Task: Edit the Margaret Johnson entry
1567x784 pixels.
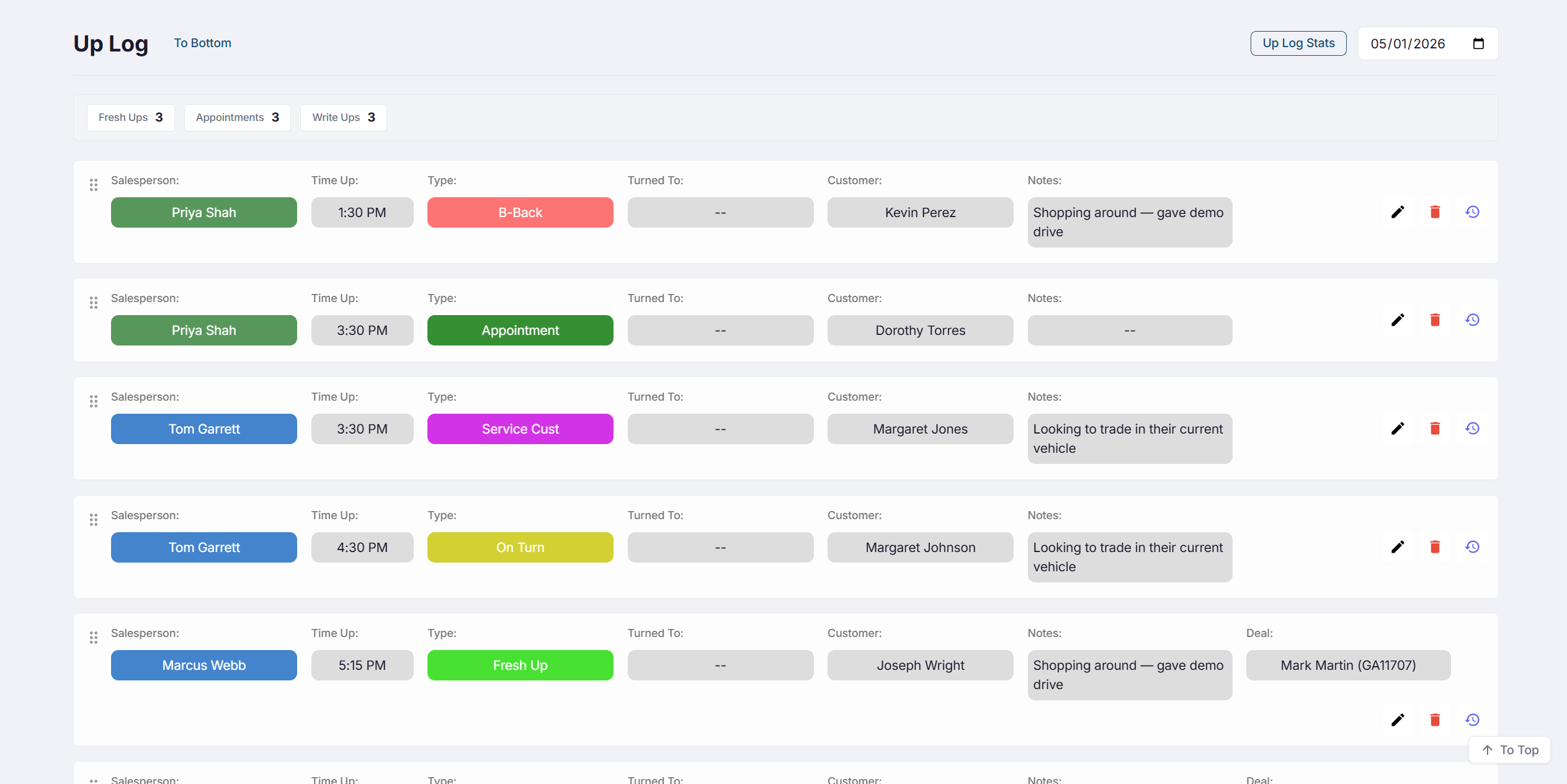Action: click(1398, 547)
